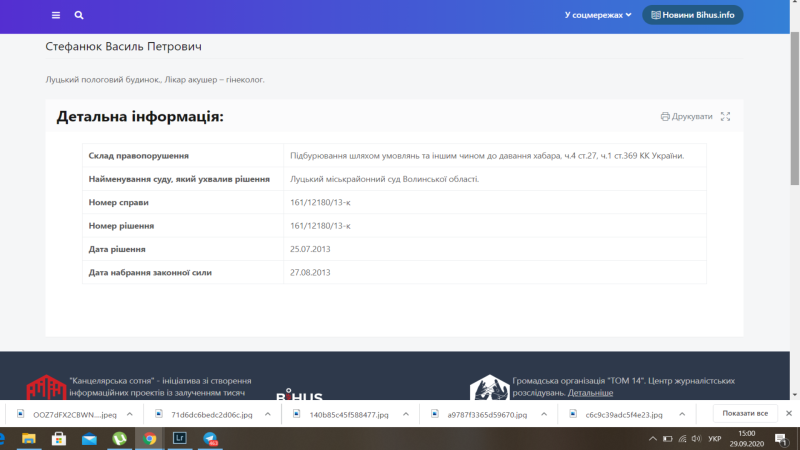Toggle fullscreen for details panel
800x450 pixels.
[x=726, y=117]
